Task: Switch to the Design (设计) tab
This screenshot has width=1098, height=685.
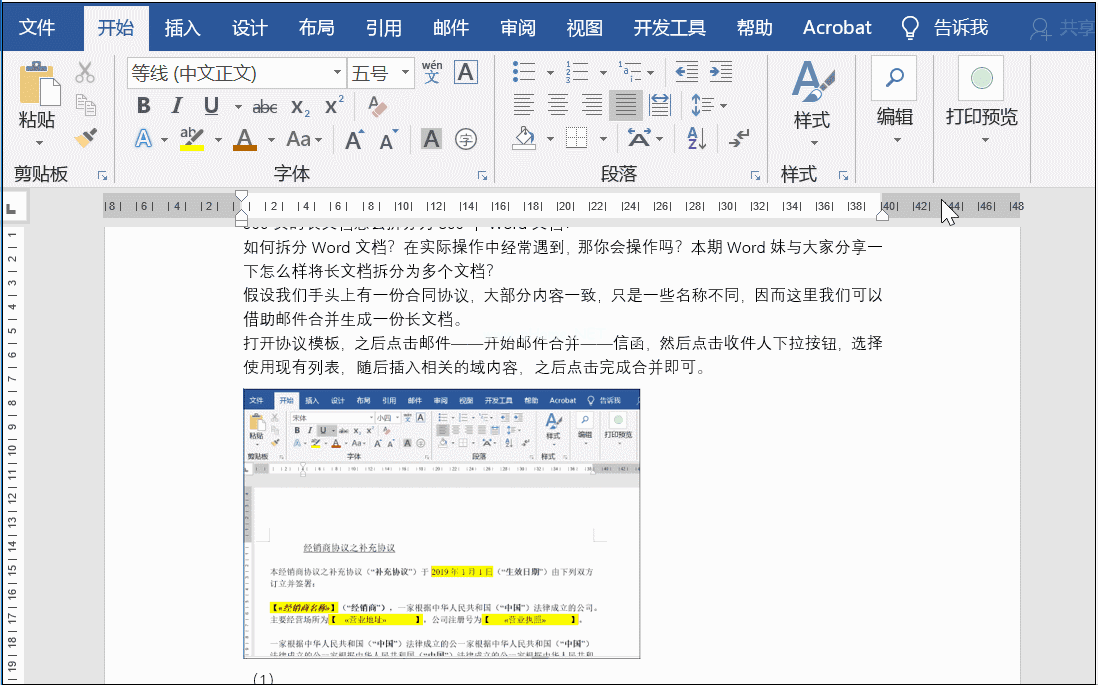Action: pos(250,27)
